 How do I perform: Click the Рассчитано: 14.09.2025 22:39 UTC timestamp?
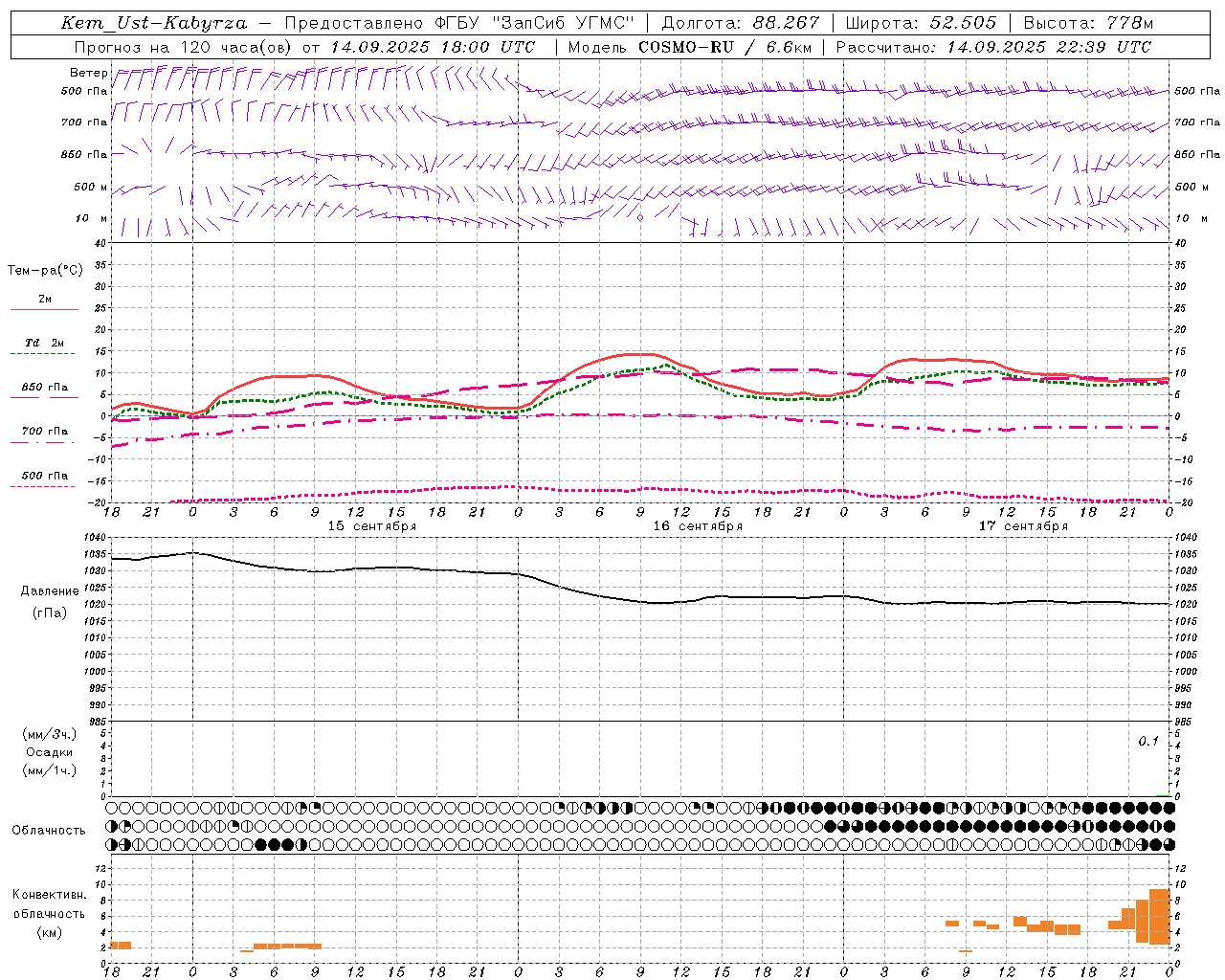(x=993, y=47)
